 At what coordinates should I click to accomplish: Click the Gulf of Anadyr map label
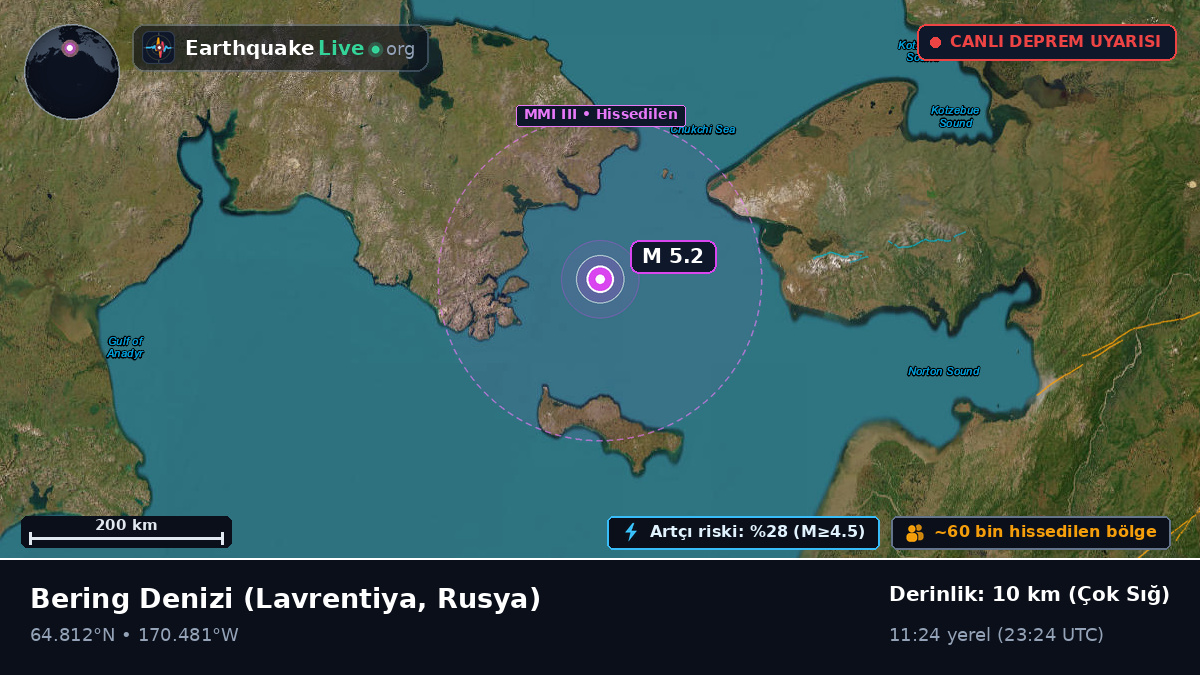pos(126,347)
